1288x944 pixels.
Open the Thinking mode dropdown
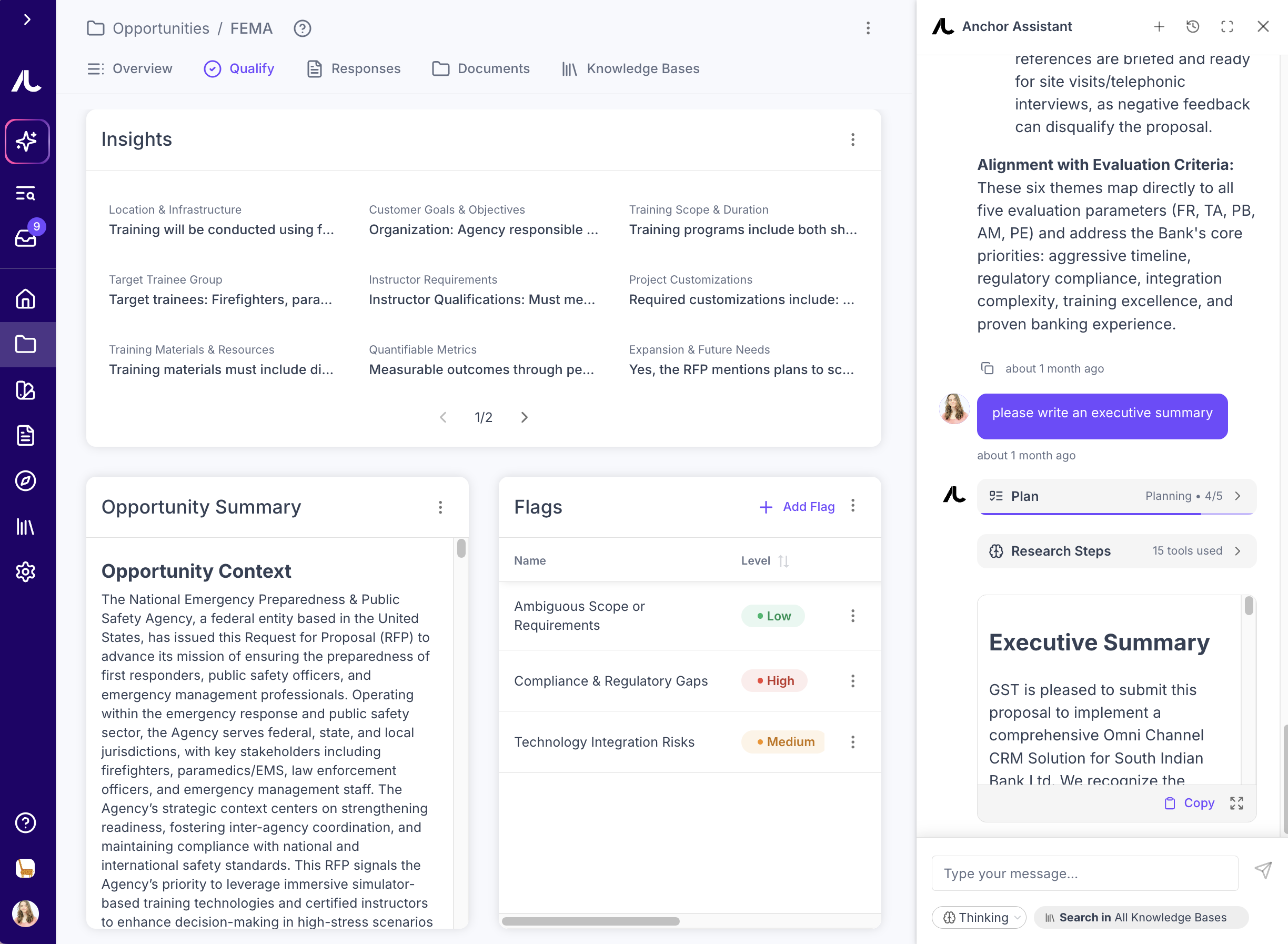tap(978, 918)
